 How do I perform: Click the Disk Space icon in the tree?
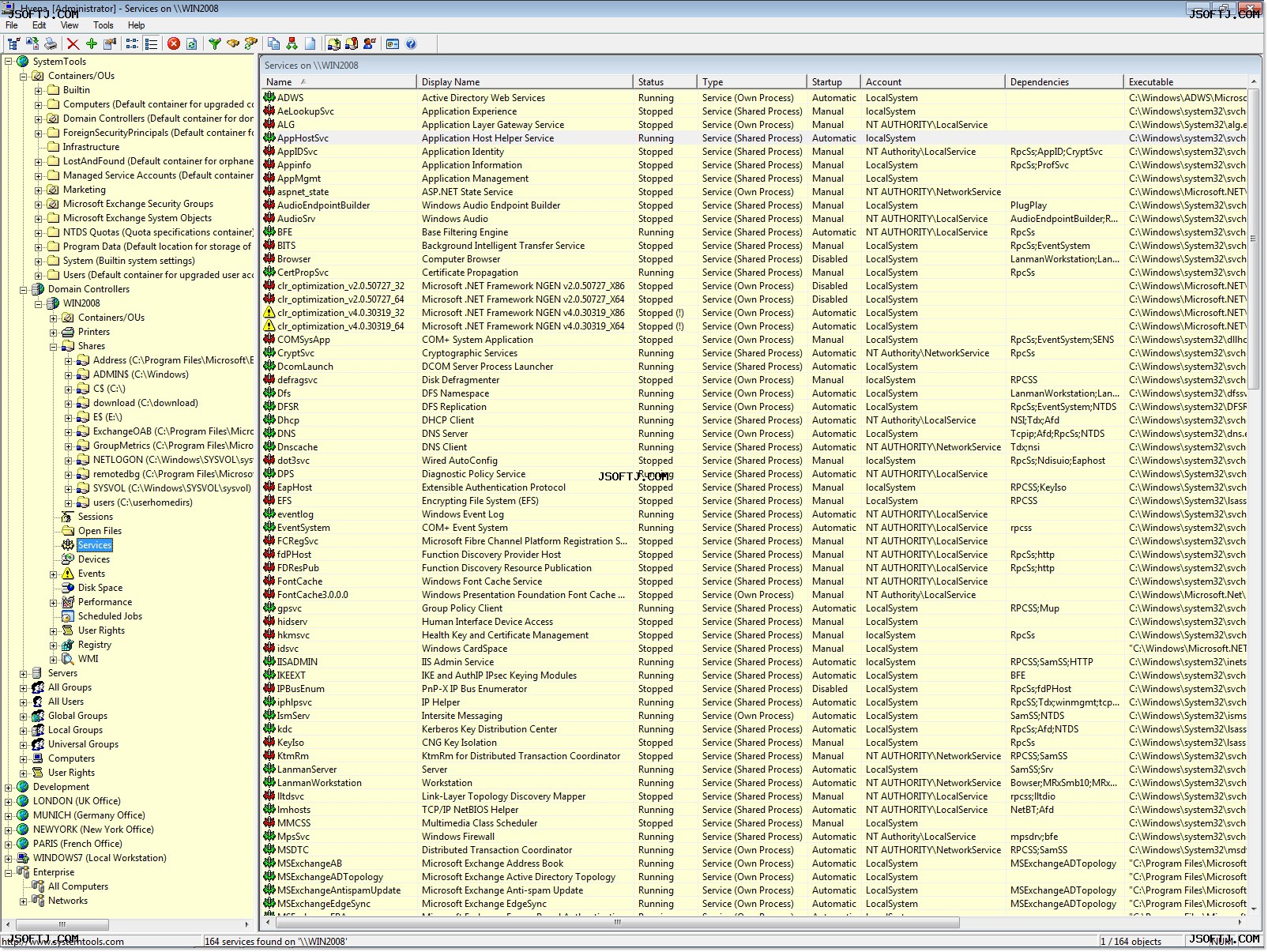[x=68, y=588]
